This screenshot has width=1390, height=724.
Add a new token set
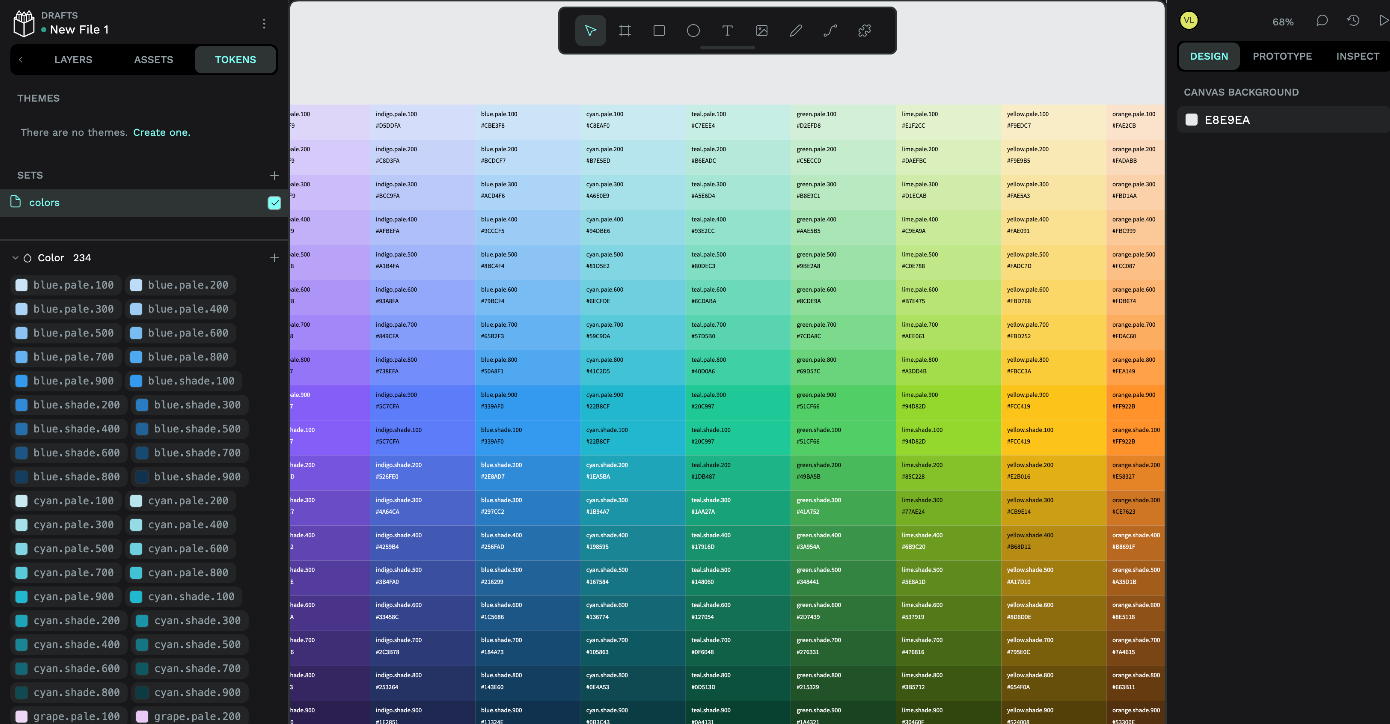click(274, 175)
